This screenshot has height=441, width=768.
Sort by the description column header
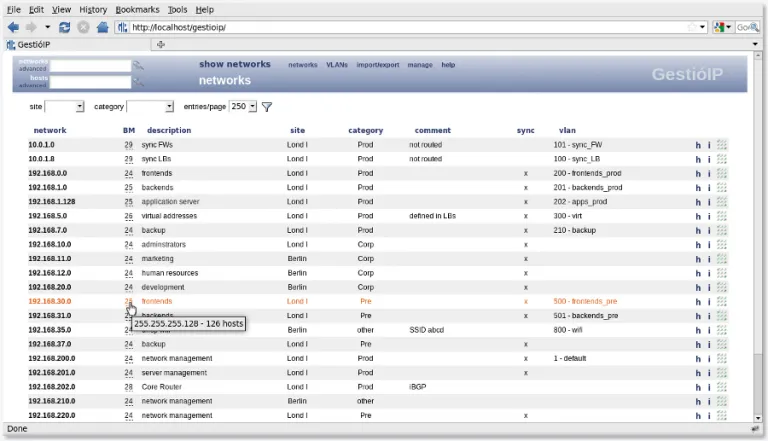[x=169, y=130]
